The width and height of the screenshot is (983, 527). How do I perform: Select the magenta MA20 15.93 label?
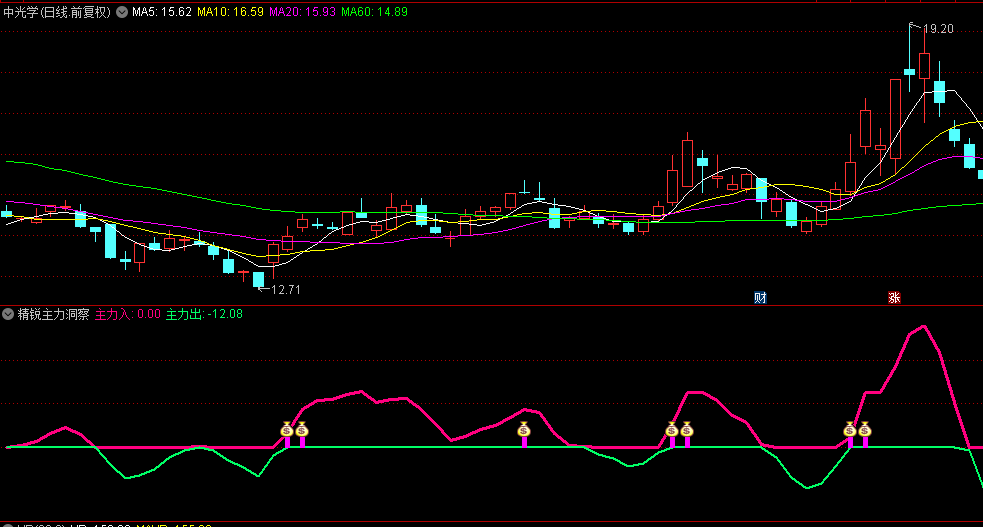click(303, 13)
